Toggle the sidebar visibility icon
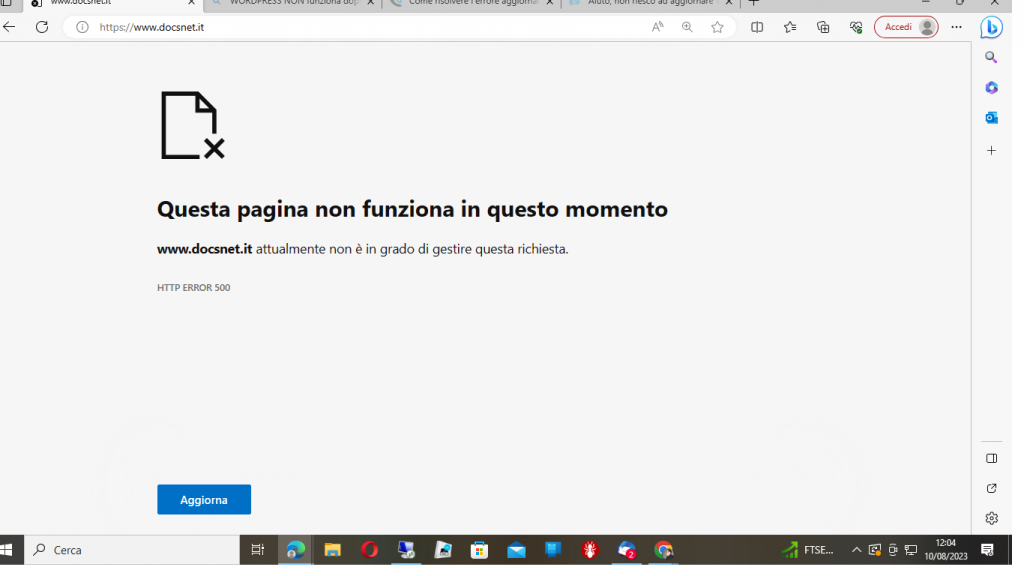This screenshot has width=1024, height=576. [x=991, y=458]
